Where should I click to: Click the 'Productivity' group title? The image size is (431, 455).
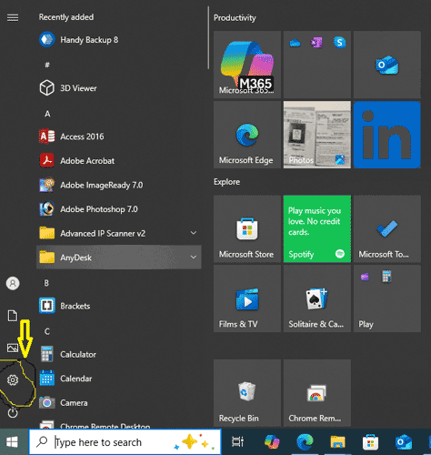(235, 18)
